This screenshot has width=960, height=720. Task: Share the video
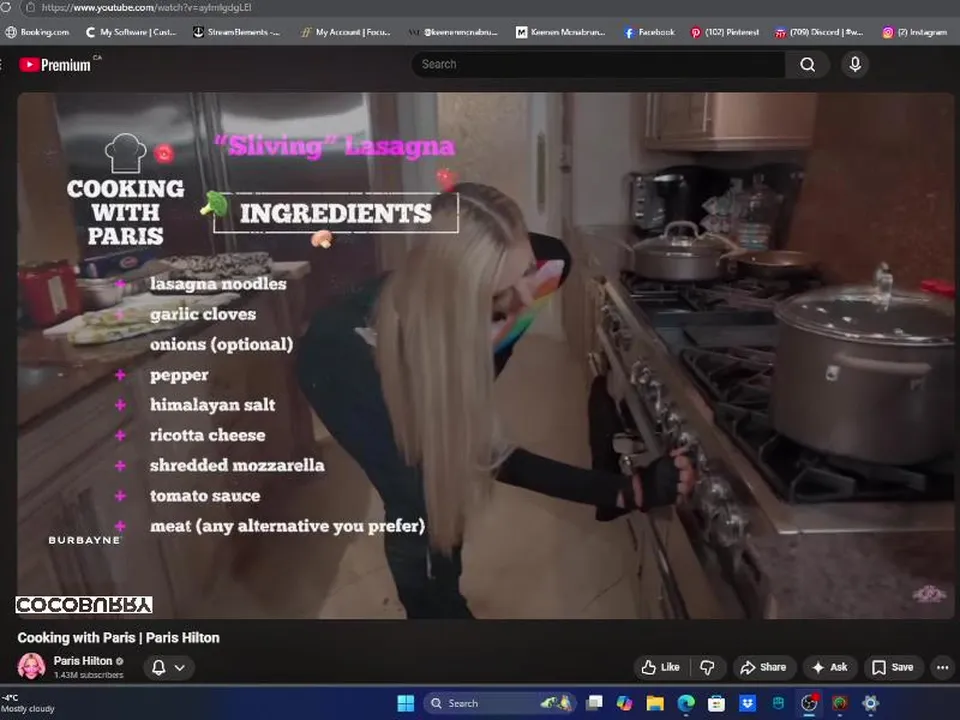coord(763,667)
